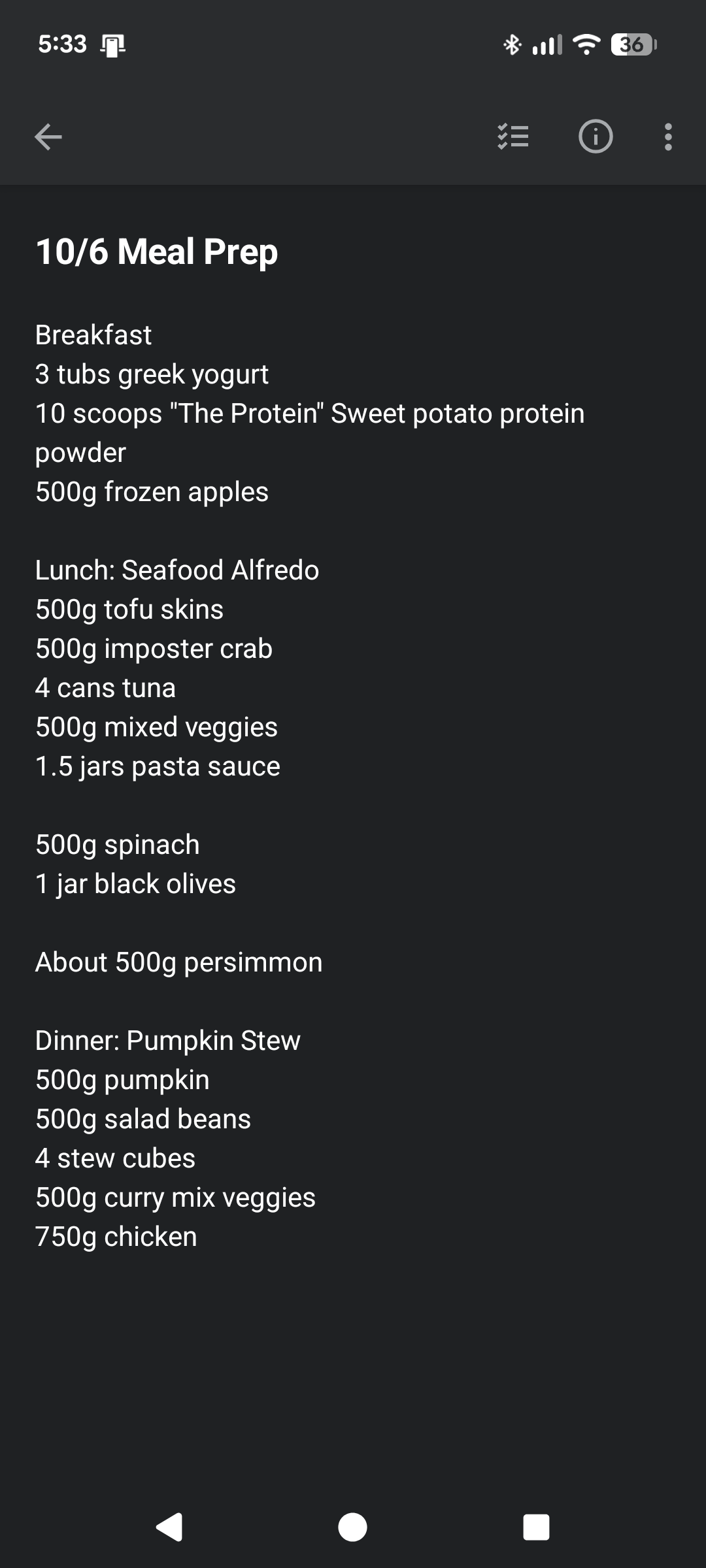Tap the "3 tubs greek yogurt" line
The width and height of the screenshot is (706, 1568).
pyautogui.click(x=152, y=374)
